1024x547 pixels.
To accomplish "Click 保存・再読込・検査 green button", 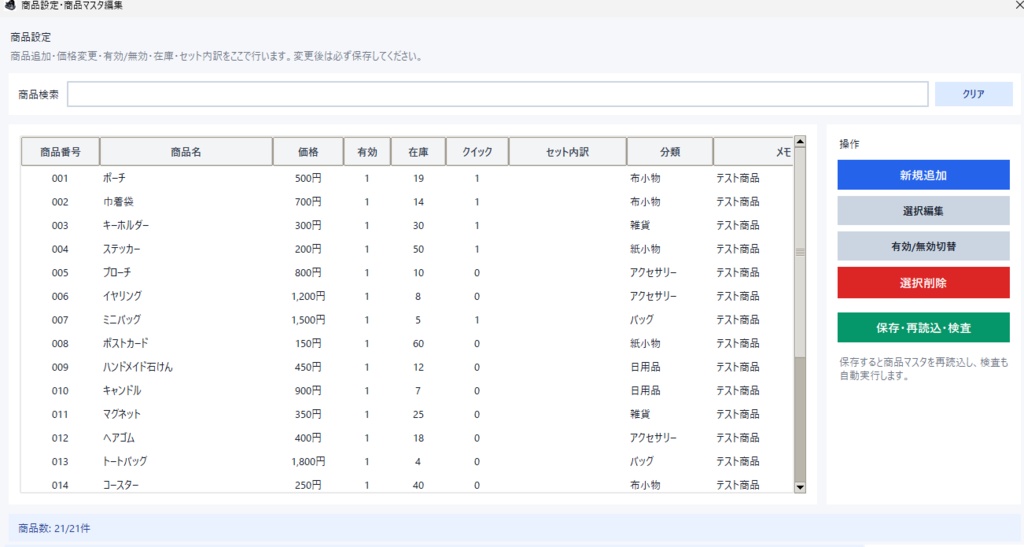I will click(923, 328).
